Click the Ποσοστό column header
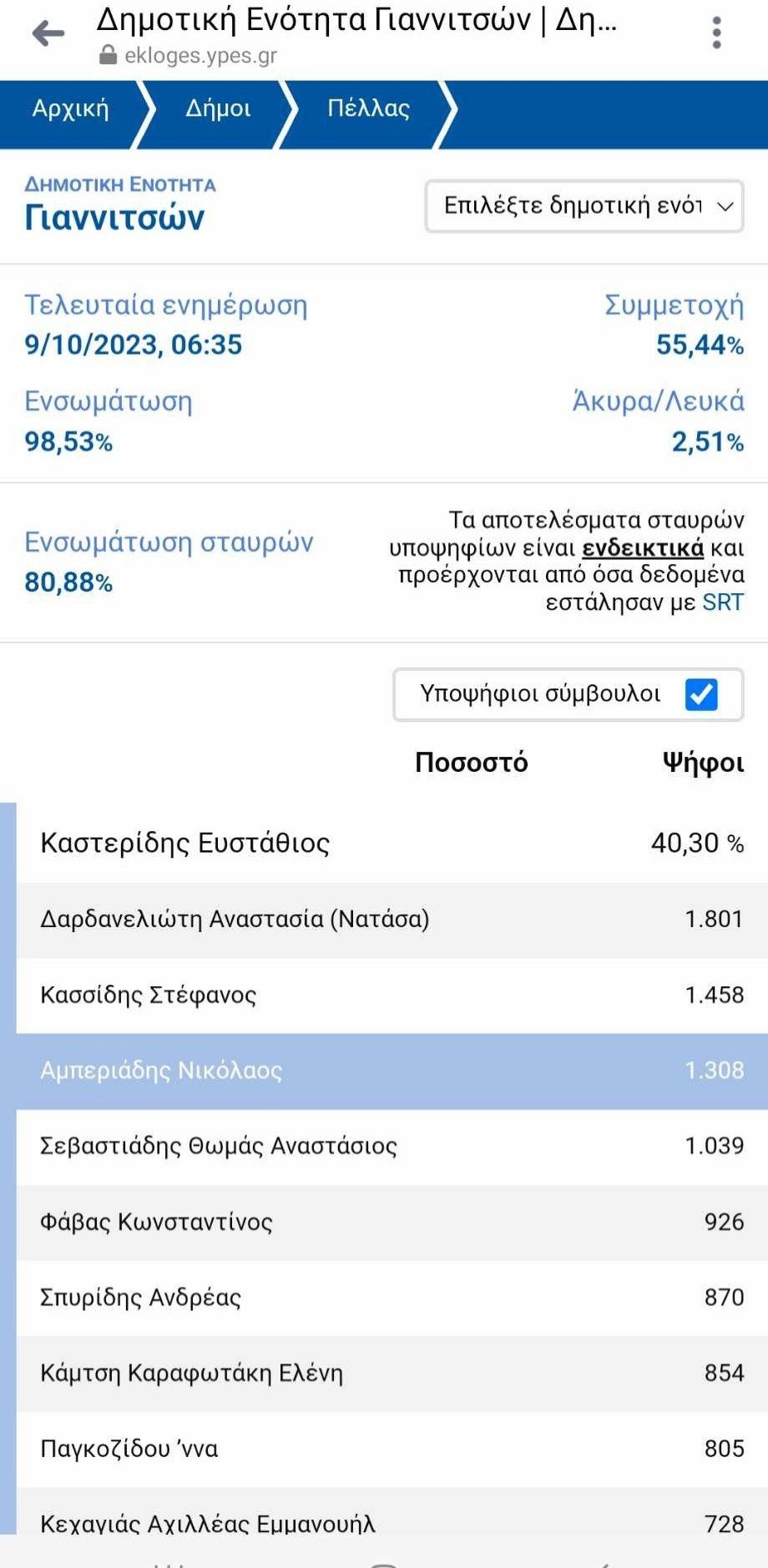The height and width of the screenshot is (1568, 768). (x=472, y=763)
